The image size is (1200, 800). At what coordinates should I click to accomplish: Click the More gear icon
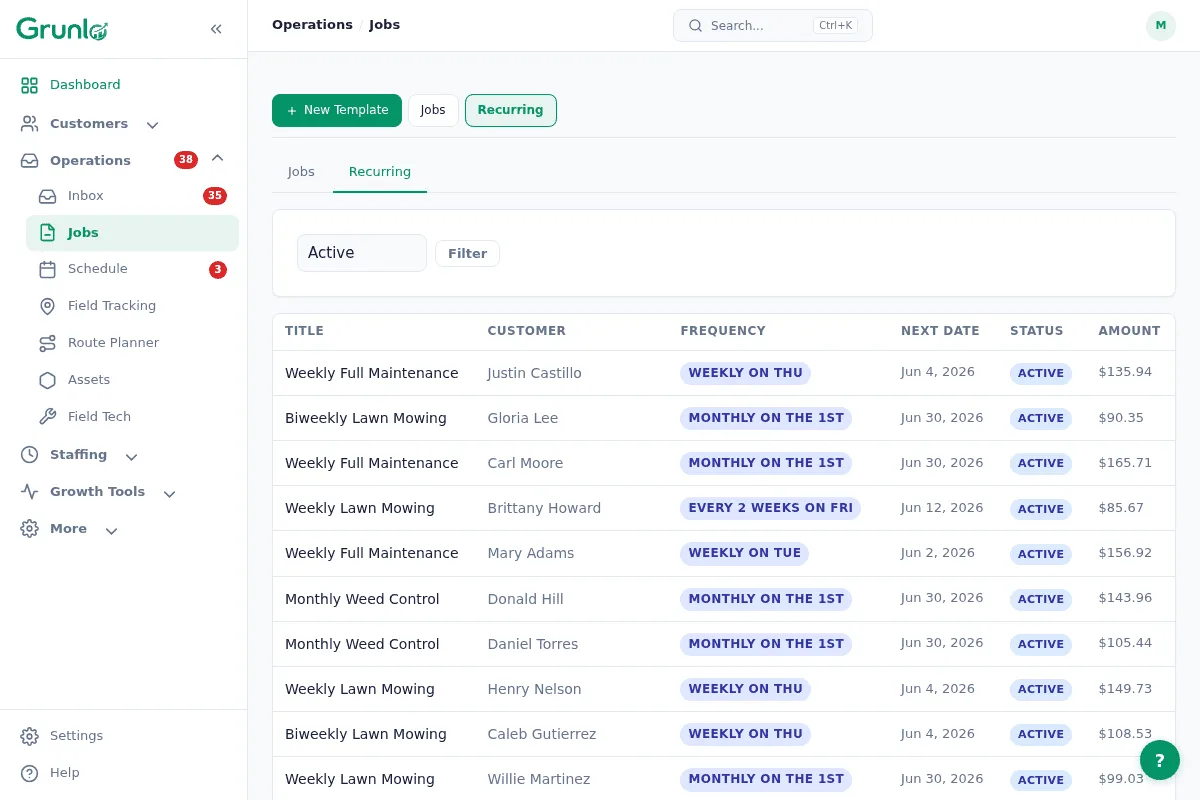click(30, 529)
